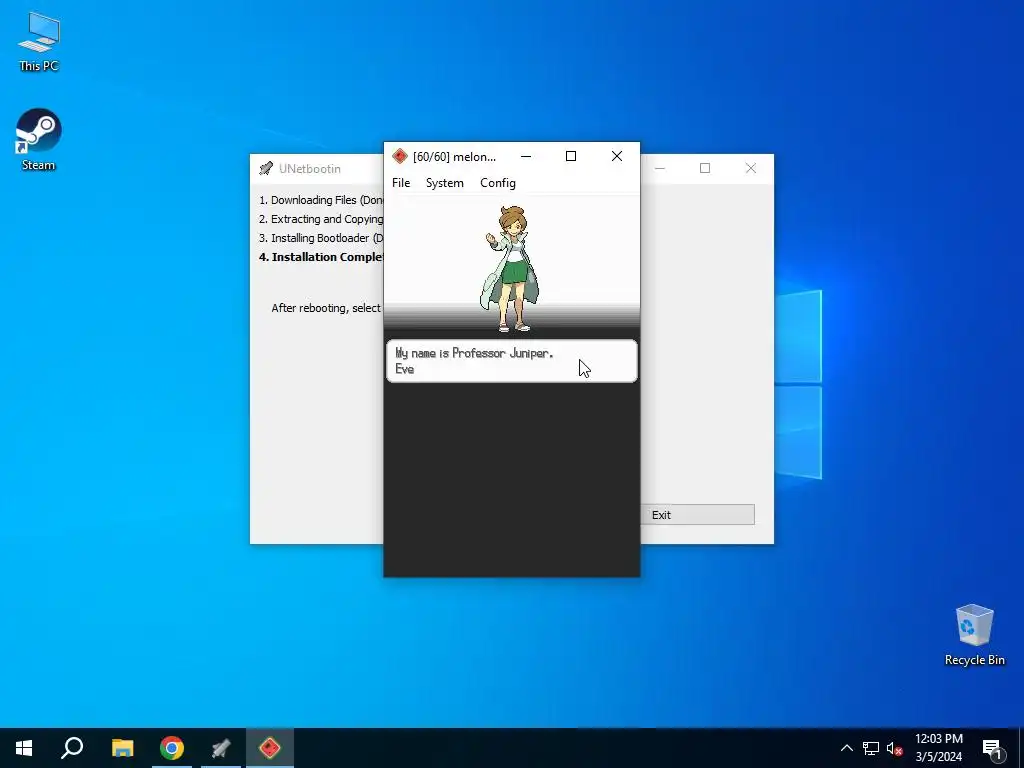Select the This PC desktop icon
Image resolution: width=1024 pixels, height=768 pixels.
click(x=39, y=42)
